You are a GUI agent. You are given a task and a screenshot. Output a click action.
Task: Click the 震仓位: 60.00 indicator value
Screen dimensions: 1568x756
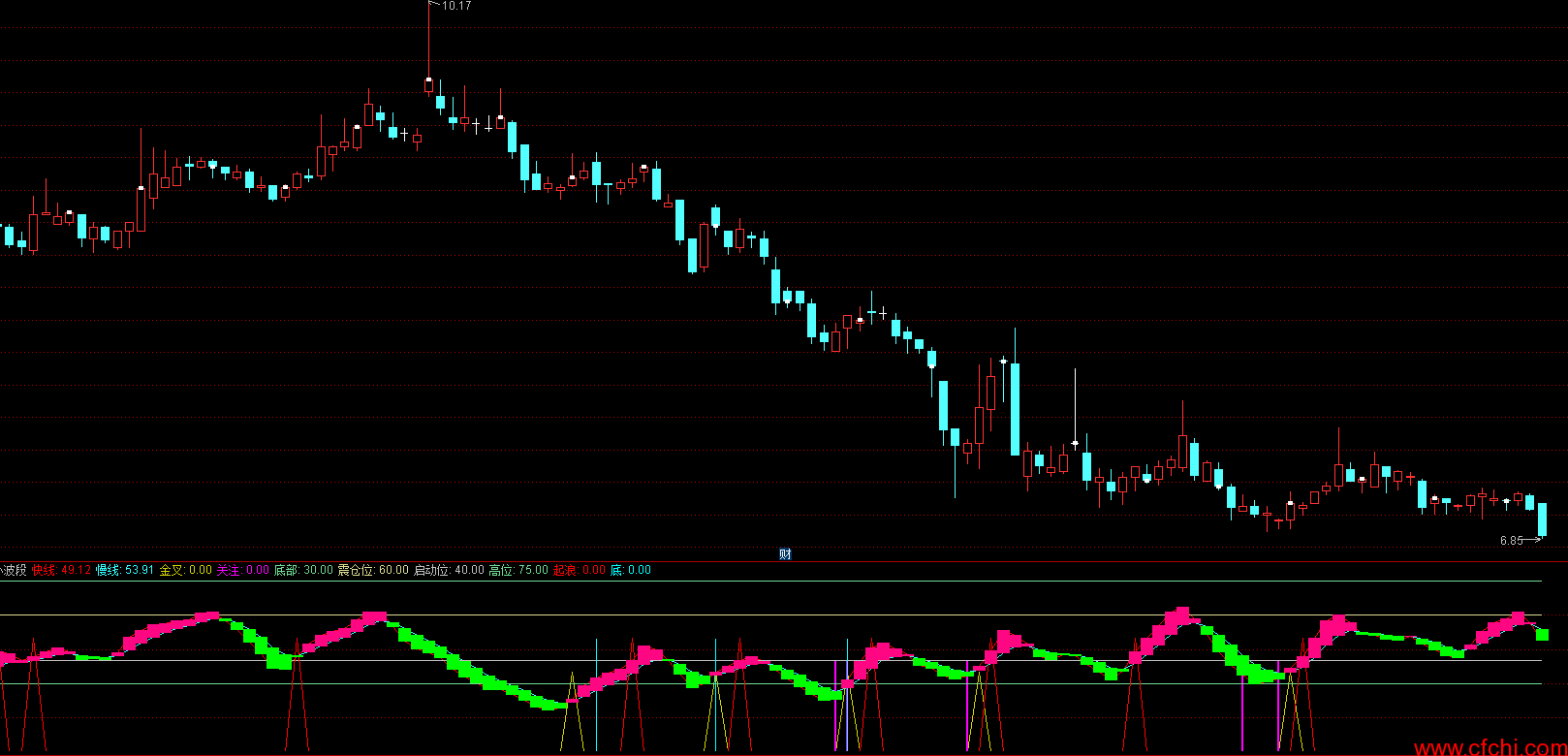click(x=373, y=570)
